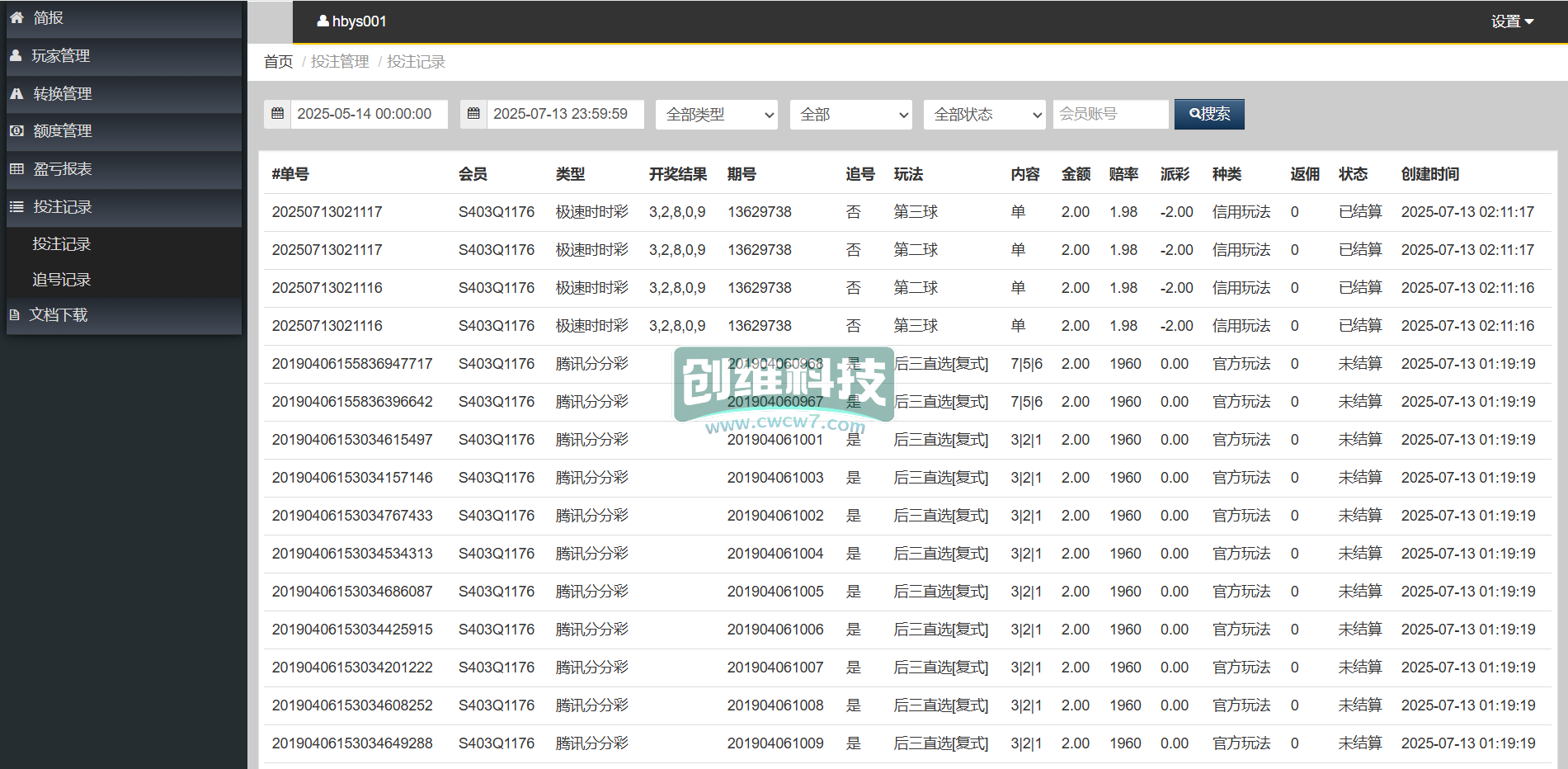Click the 金额 column header
The image size is (1568, 769).
pyautogui.click(x=1076, y=174)
